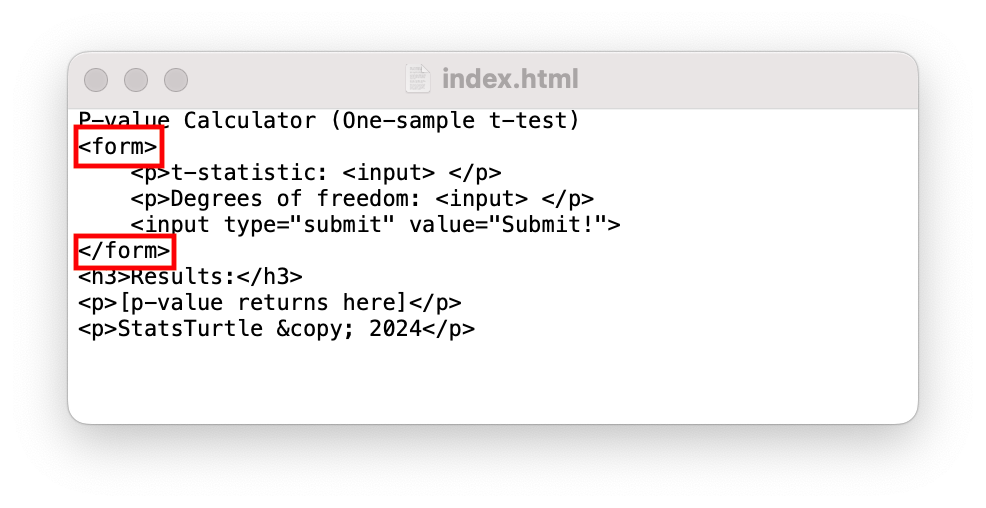The image size is (986, 508).
Task: Click the Degrees of freedom line
Action: coord(362,199)
